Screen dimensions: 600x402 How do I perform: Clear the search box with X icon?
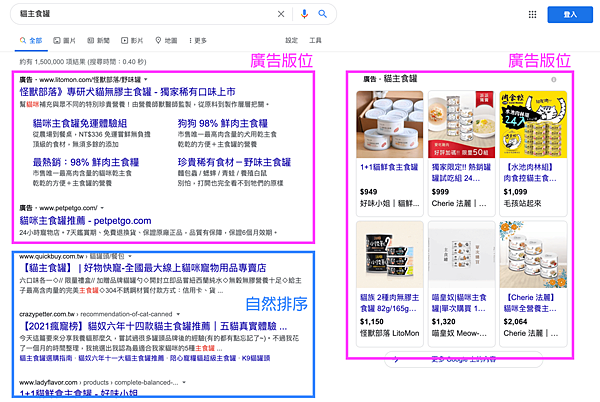pos(281,14)
